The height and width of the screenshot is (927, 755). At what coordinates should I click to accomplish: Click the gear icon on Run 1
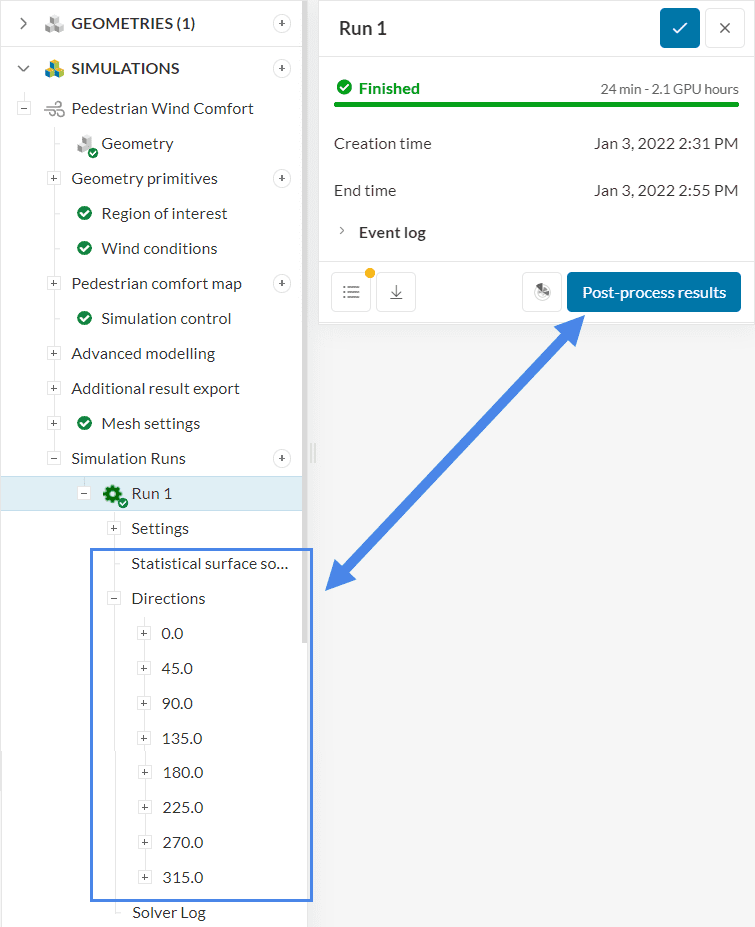[112, 493]
